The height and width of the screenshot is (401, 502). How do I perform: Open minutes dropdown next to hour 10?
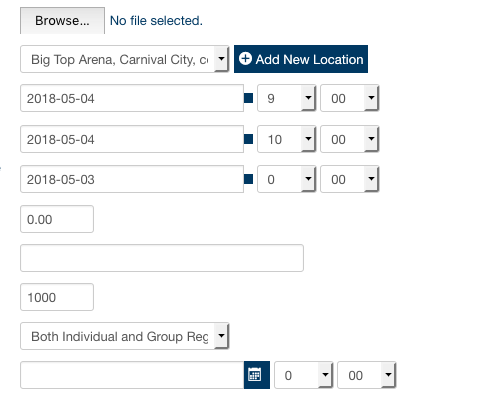pos(349,139)
